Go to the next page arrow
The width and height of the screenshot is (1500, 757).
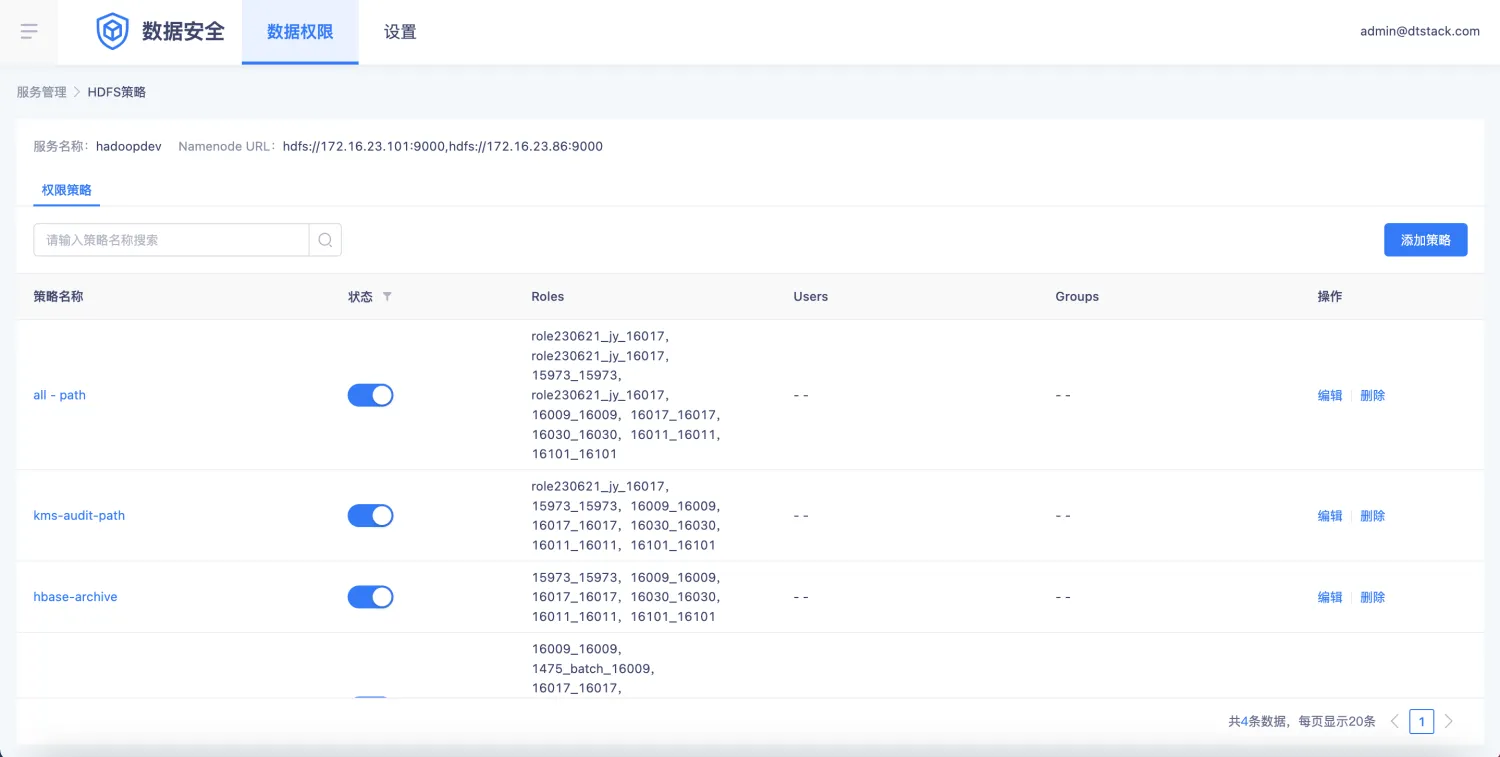(1448, 721)
